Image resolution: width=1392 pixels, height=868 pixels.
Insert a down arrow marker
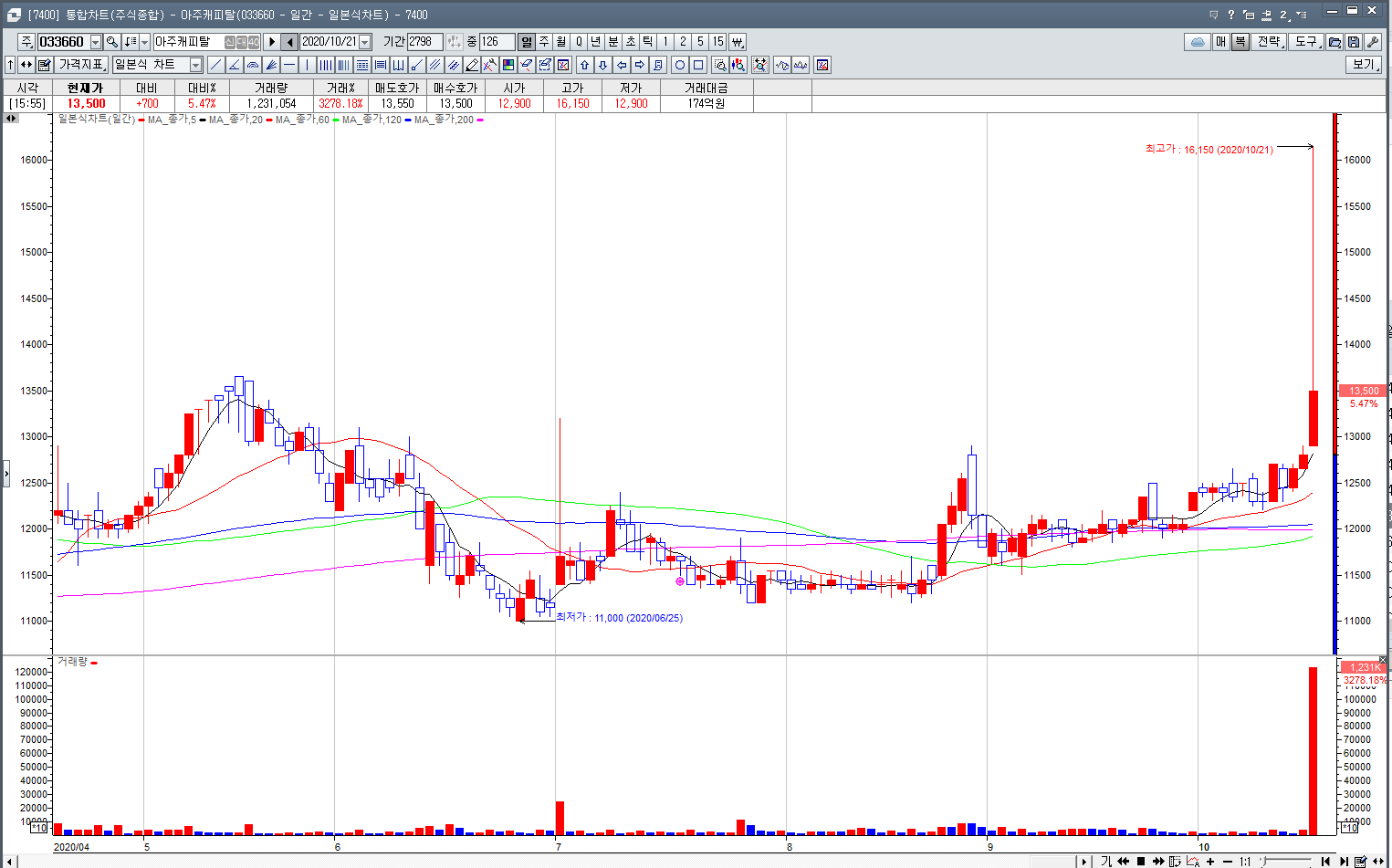click(x=603, y=65)
